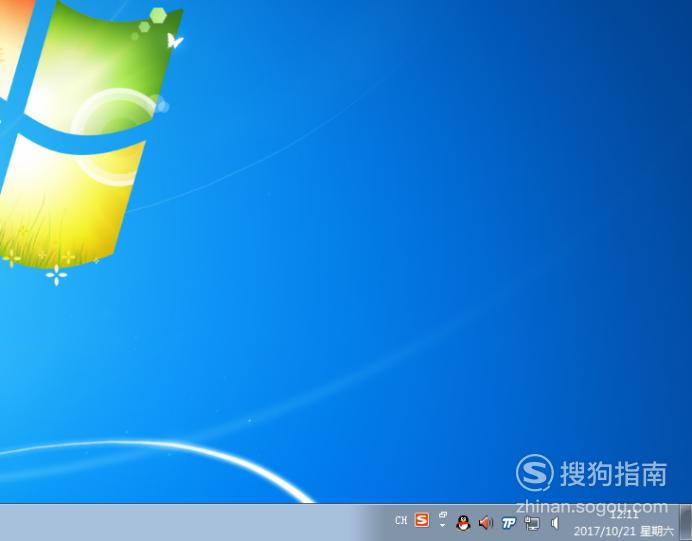
Task: Click the Show desktop button
Action: (685, 522)
